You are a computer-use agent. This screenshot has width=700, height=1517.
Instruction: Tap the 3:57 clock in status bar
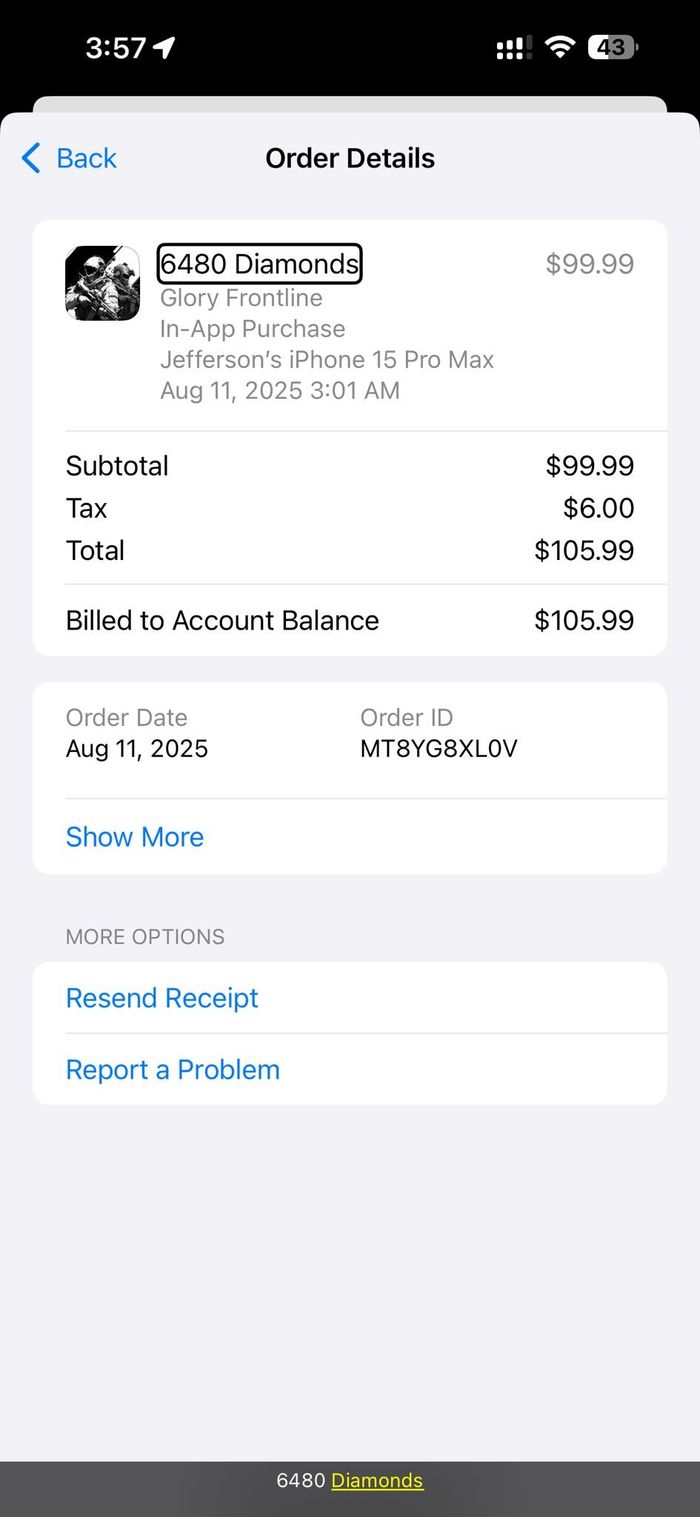pos(115,47)
